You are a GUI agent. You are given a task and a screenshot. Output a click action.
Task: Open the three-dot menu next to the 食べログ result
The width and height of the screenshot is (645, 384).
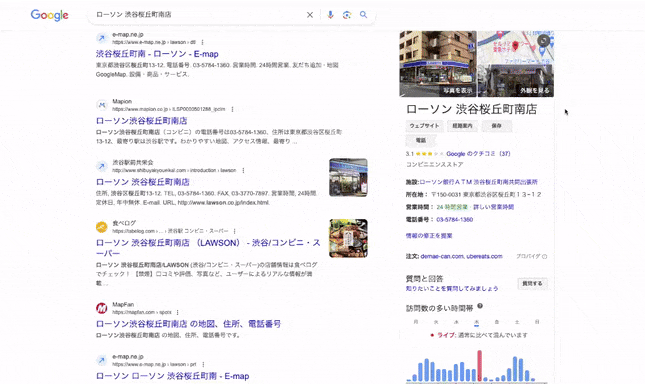234,231
